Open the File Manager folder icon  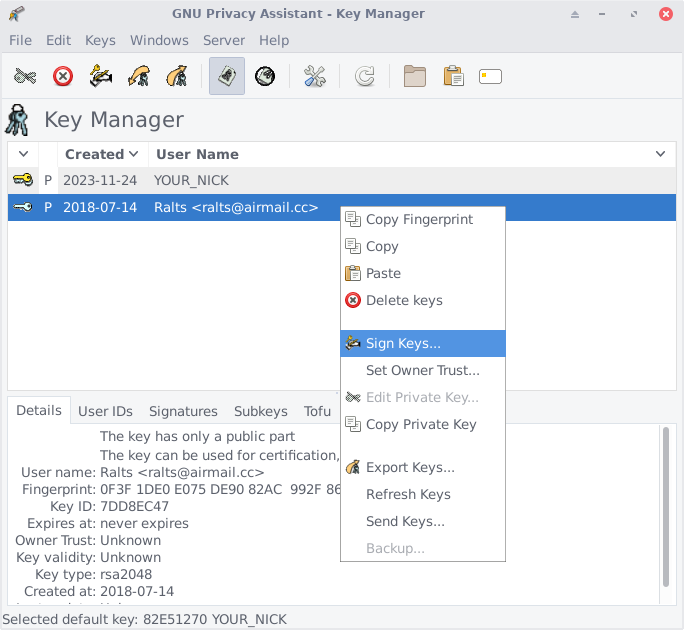click(x=415, y=76)
